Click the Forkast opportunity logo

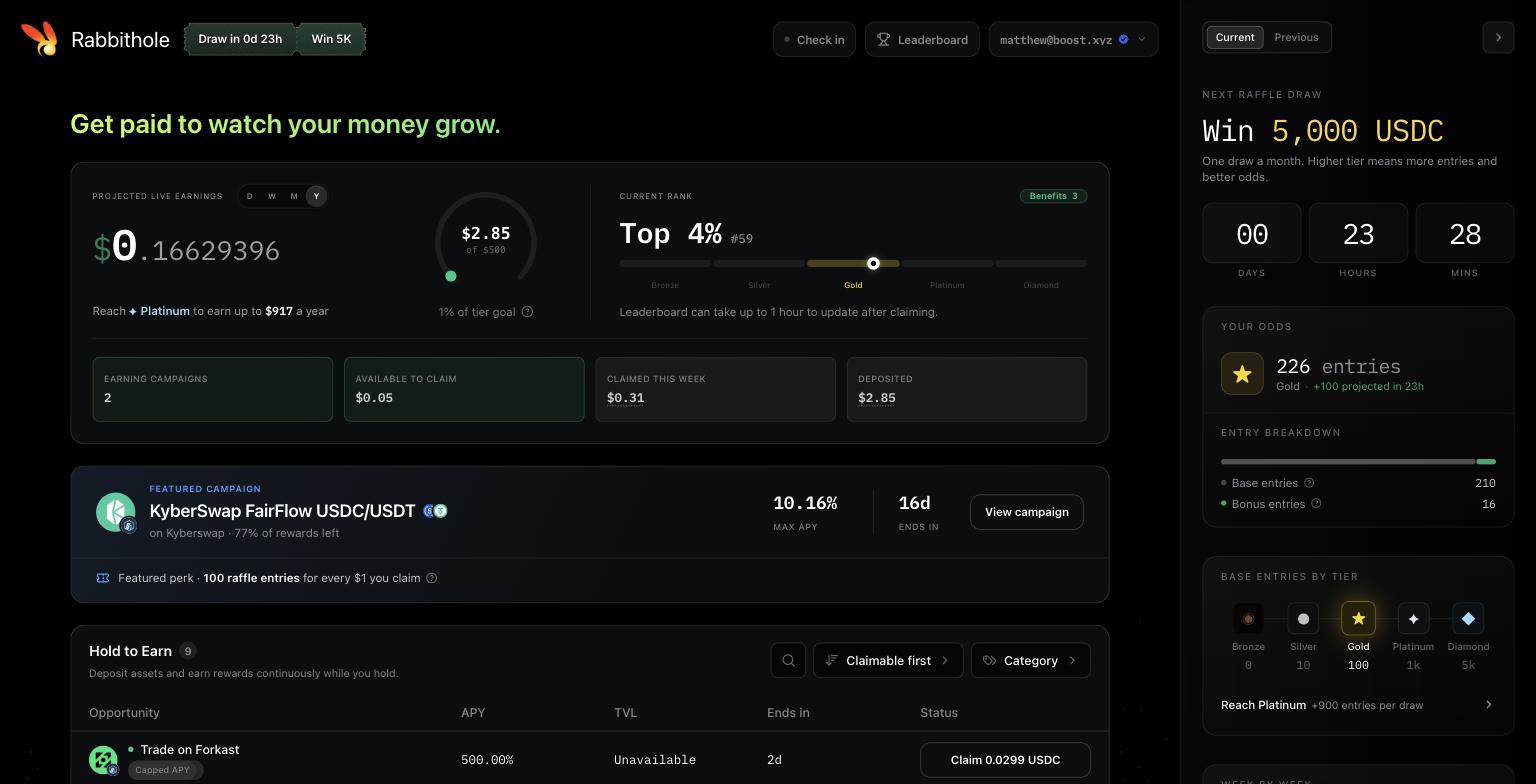tap(103, 760)
